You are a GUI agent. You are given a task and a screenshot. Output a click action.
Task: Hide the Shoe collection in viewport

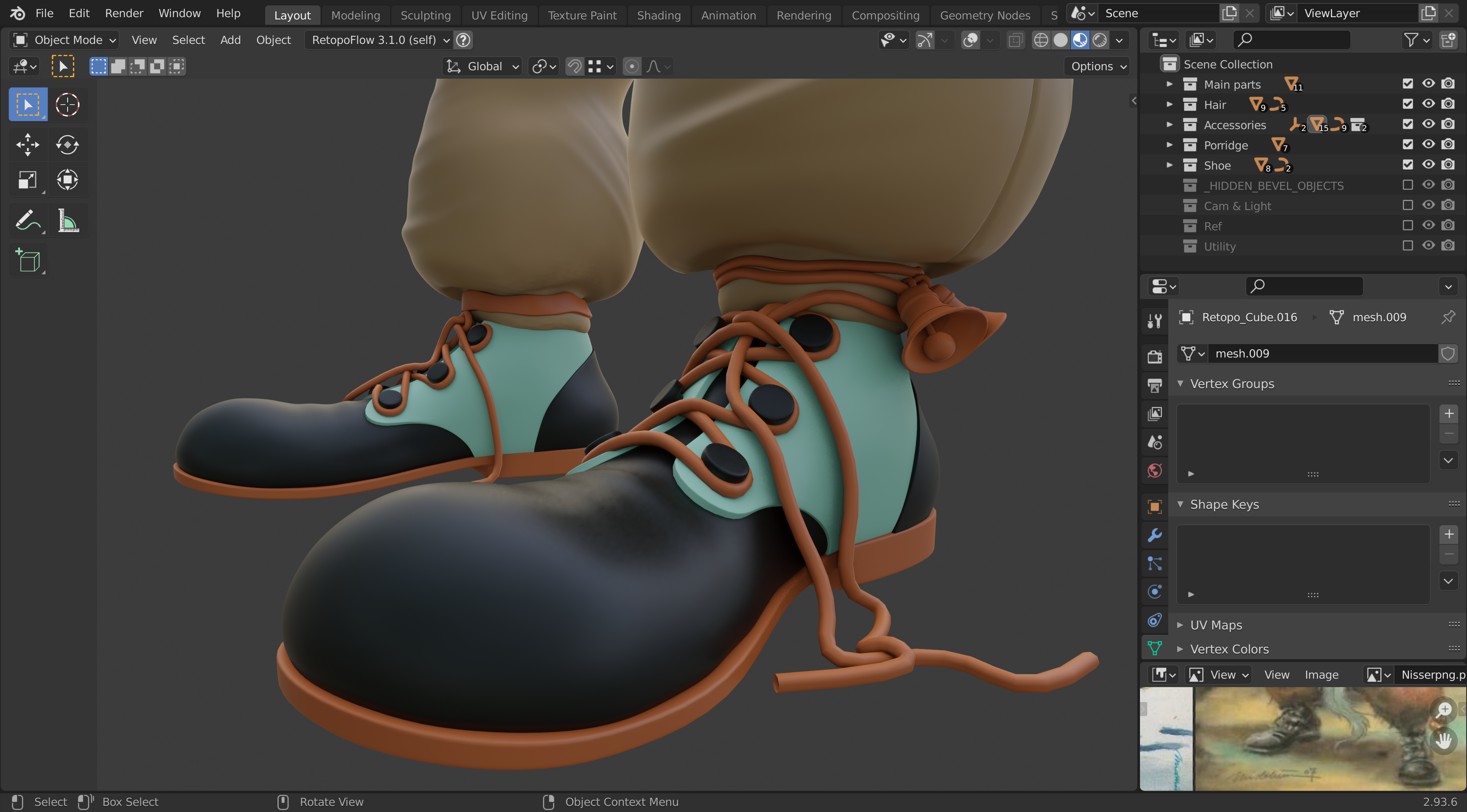(x=1428, y=165)
